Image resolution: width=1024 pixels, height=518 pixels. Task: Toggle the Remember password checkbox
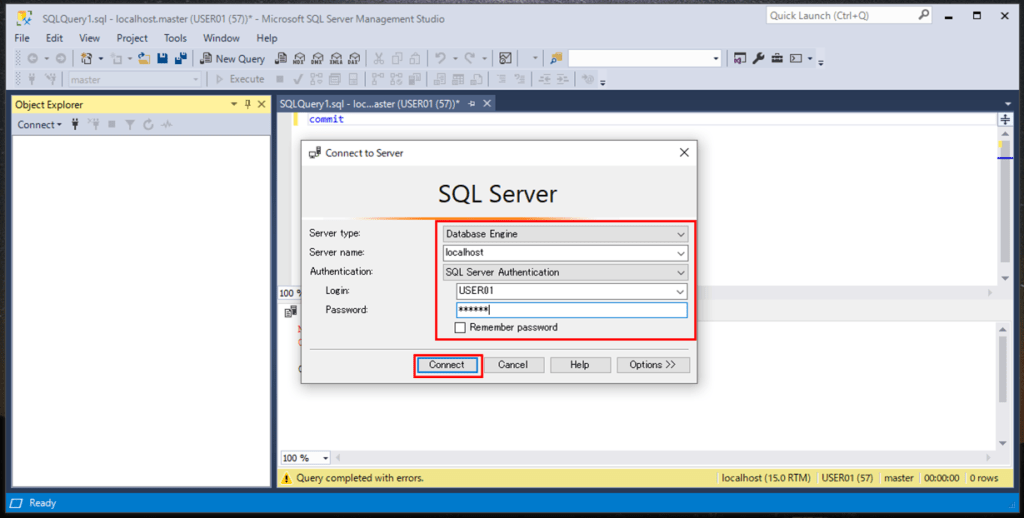(460, 328)
